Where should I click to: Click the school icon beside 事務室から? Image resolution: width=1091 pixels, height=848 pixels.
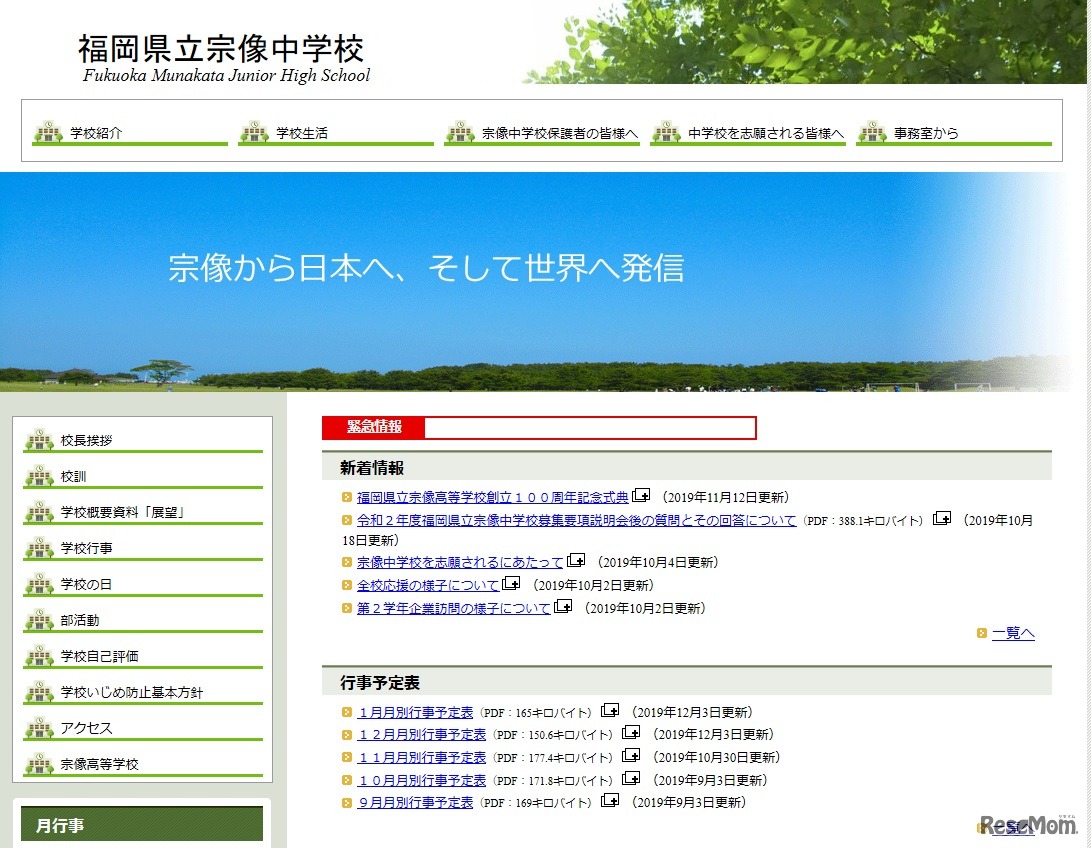click(x=874, y=130)
